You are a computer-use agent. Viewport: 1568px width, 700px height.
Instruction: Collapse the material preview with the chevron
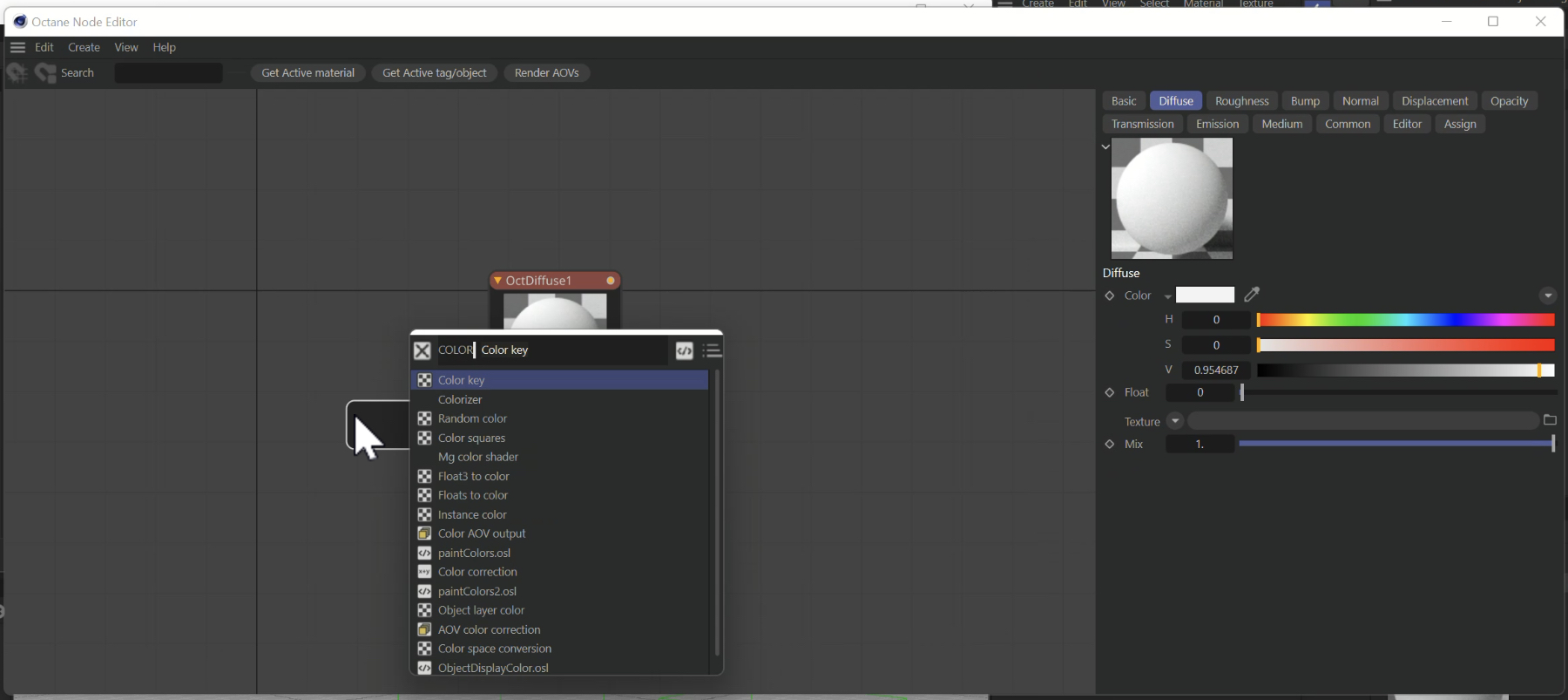pos(1105,146)
